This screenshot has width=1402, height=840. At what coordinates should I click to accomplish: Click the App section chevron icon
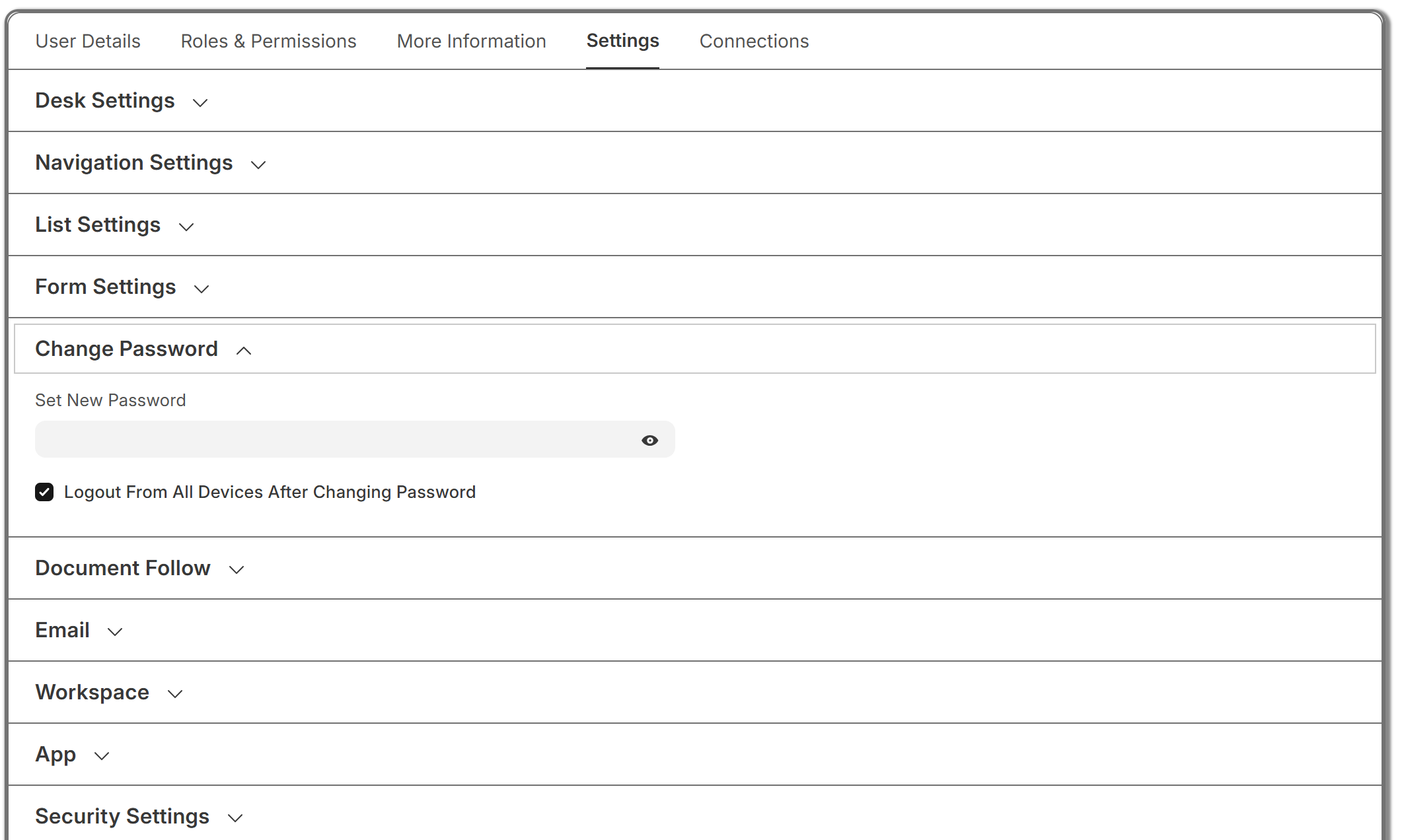[x=102, y=755]
